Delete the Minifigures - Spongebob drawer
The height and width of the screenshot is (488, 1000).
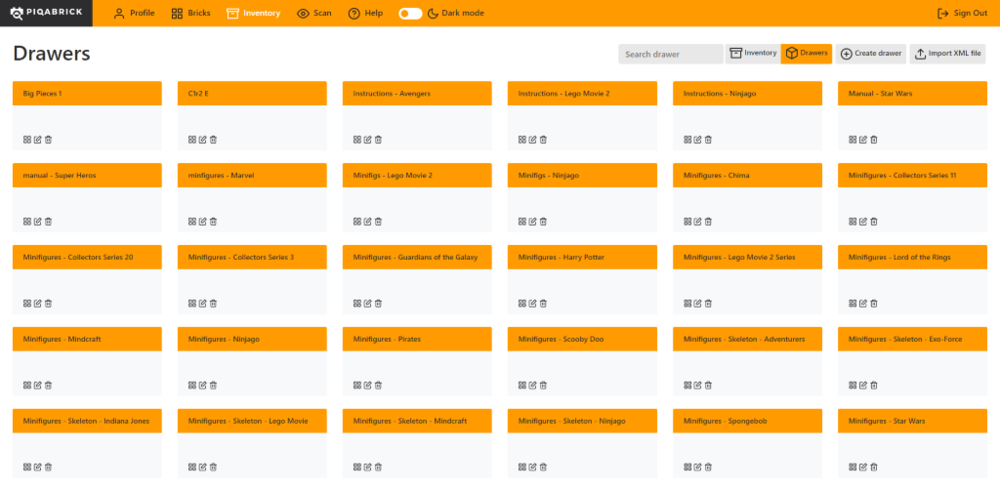(709, 467)
